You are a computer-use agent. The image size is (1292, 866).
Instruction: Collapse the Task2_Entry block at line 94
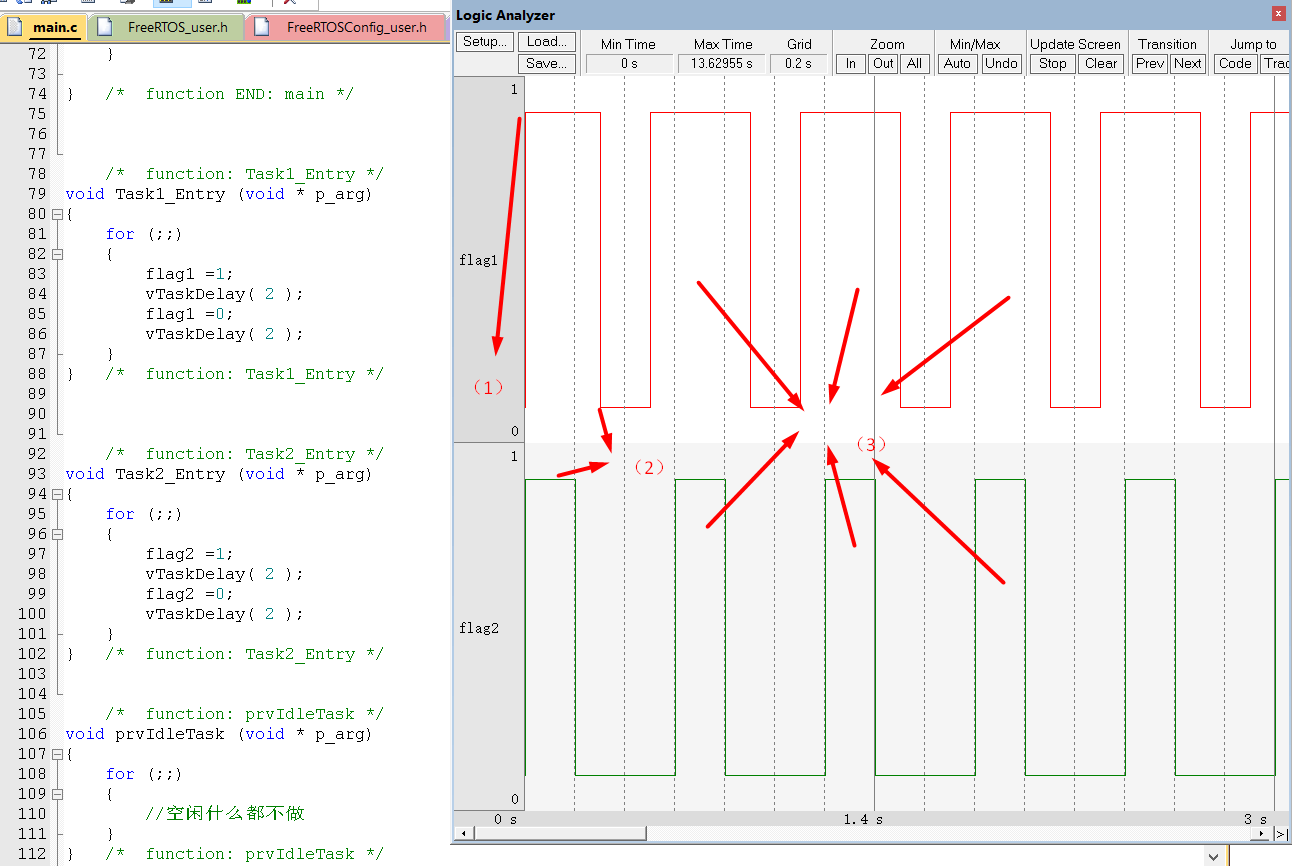coord(57,494)
